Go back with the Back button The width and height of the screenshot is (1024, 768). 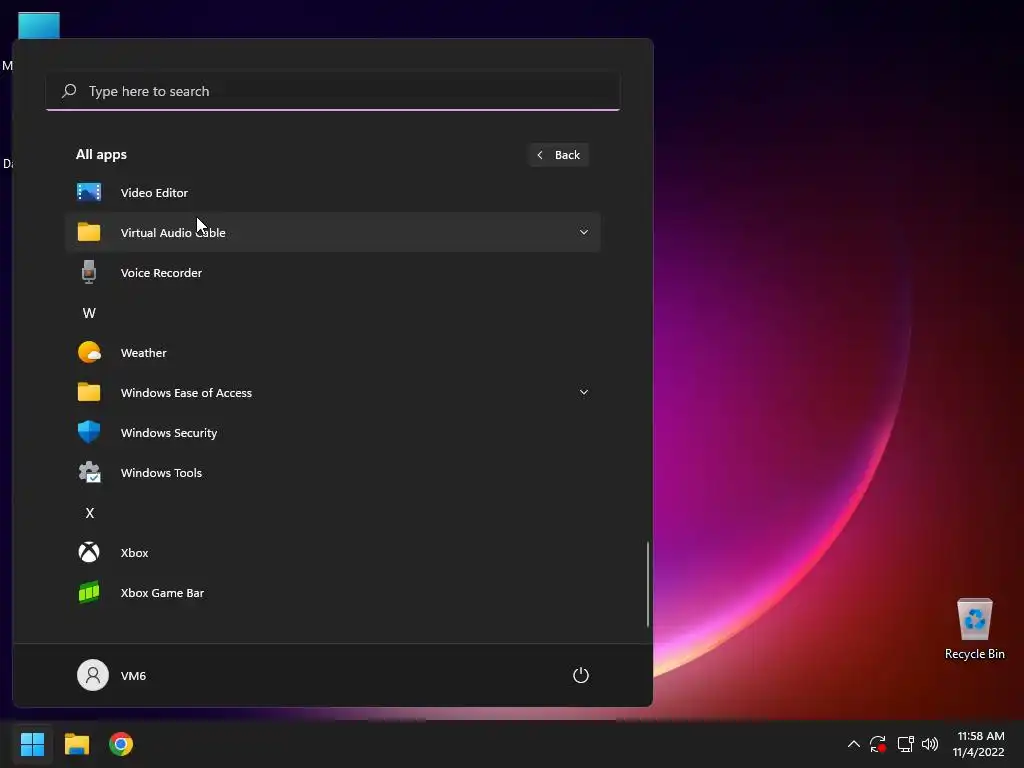(559, 155)
